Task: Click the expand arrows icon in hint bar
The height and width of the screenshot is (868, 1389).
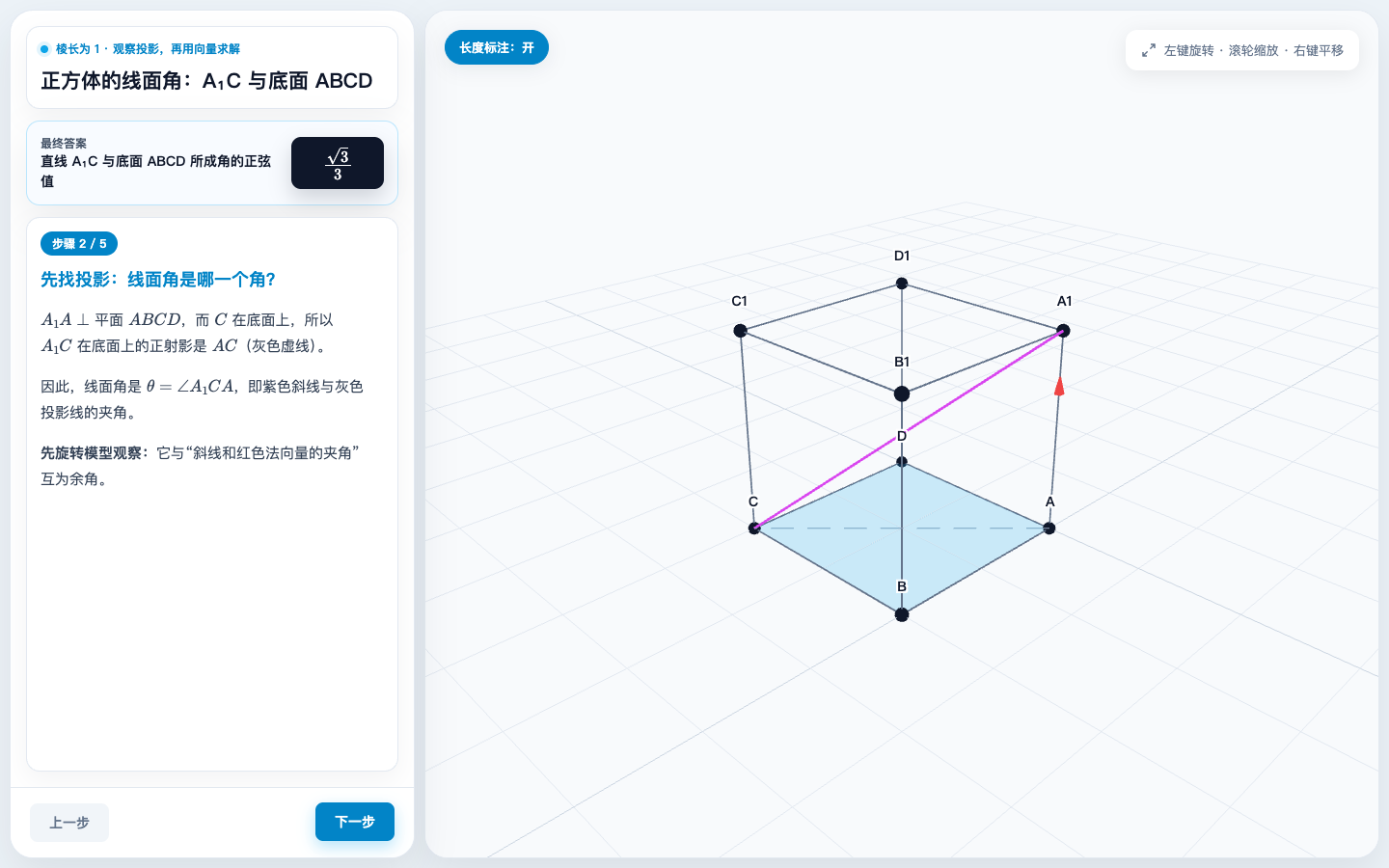Action: point(1148,50)
